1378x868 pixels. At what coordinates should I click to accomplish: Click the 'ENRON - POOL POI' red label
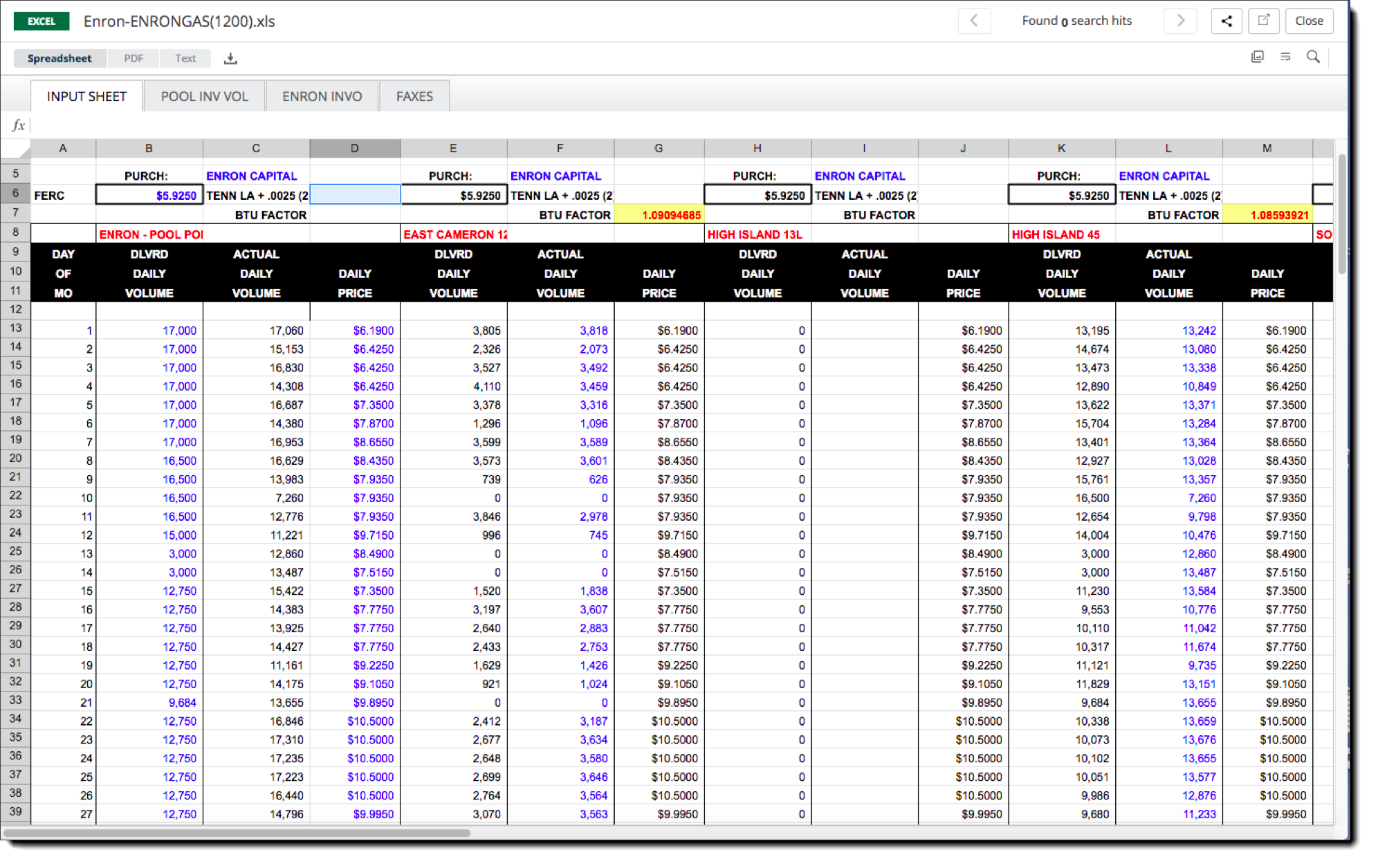click(151, 234)
